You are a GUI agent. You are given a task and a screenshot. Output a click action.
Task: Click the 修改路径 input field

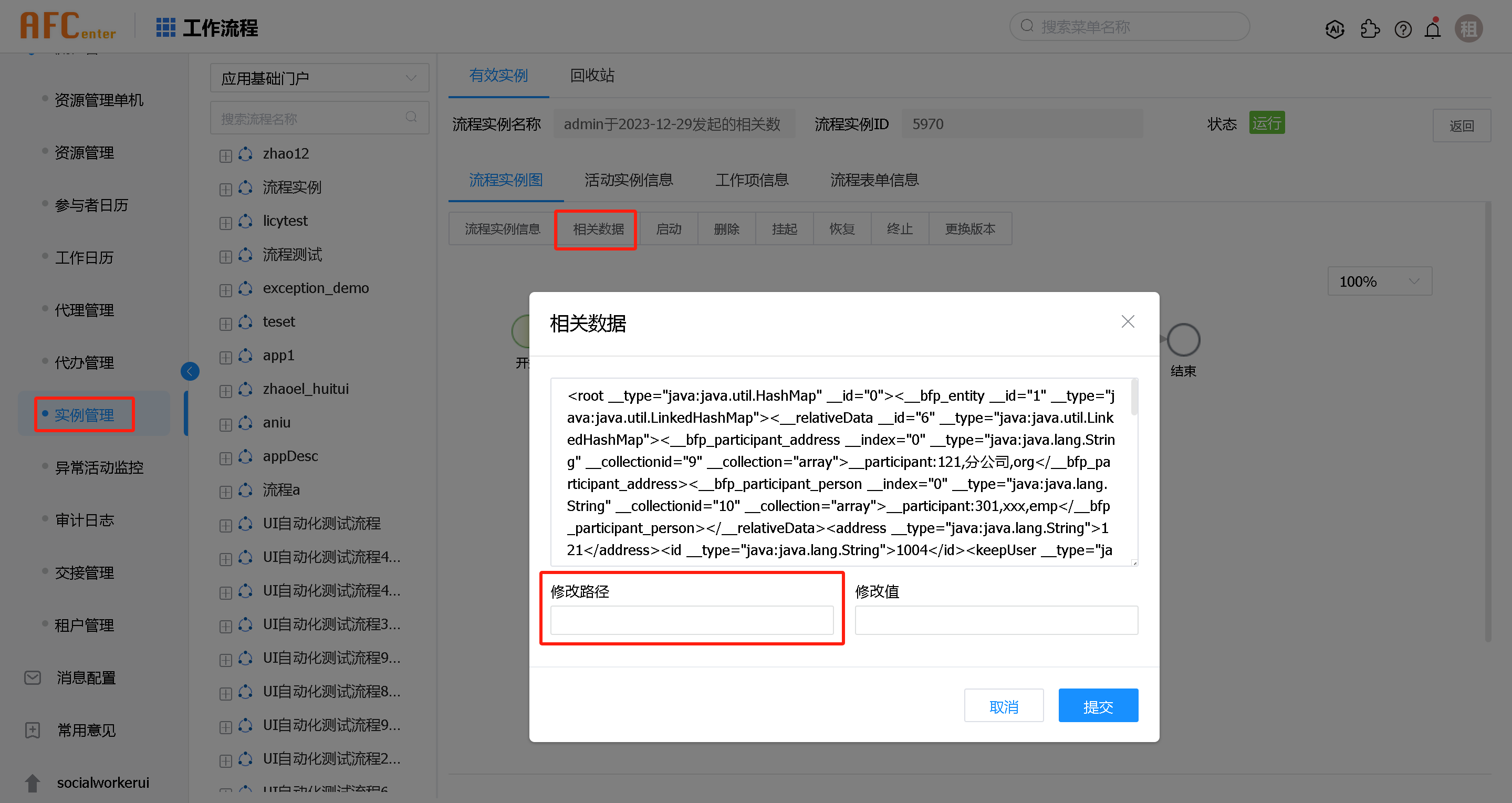point(692,620)
